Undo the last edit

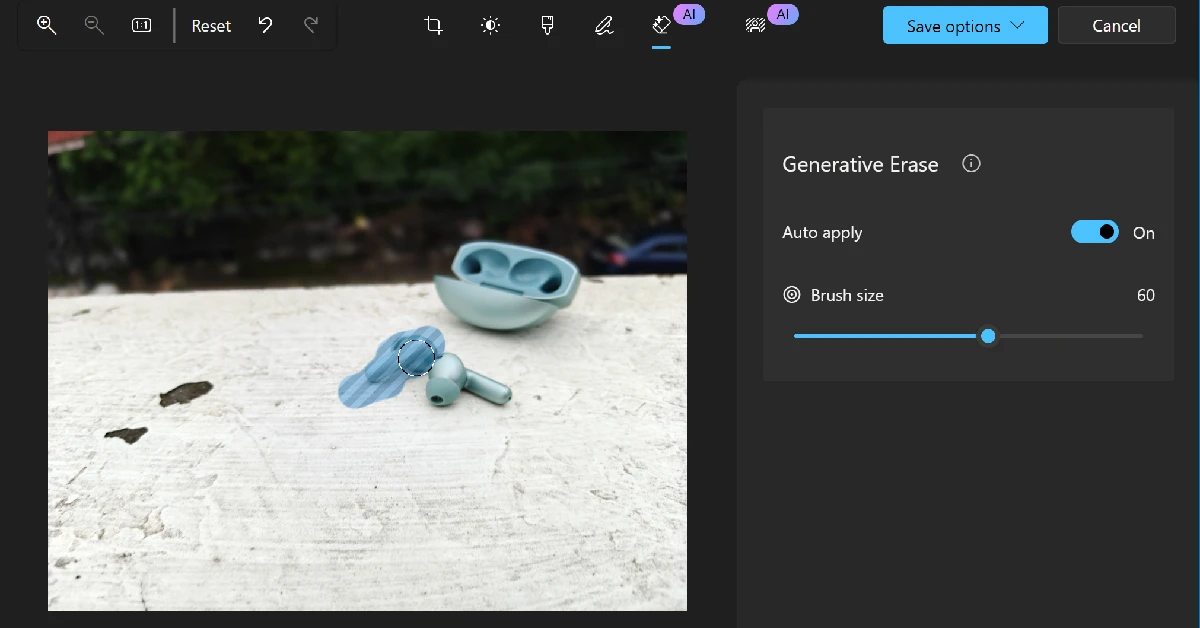[265, 25]
